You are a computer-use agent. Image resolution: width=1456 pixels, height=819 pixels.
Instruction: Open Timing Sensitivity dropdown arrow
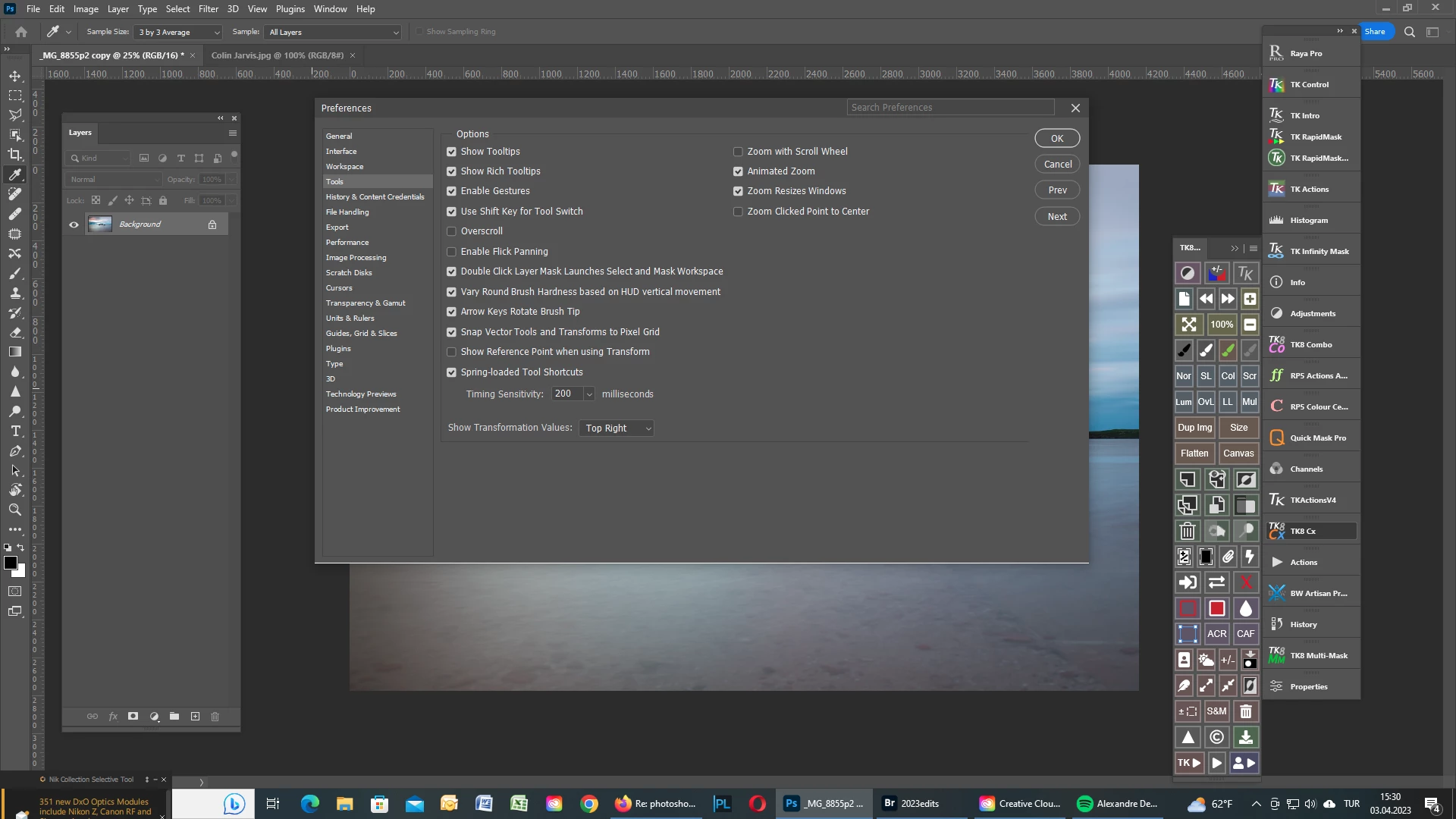click(x=589, y=394)
